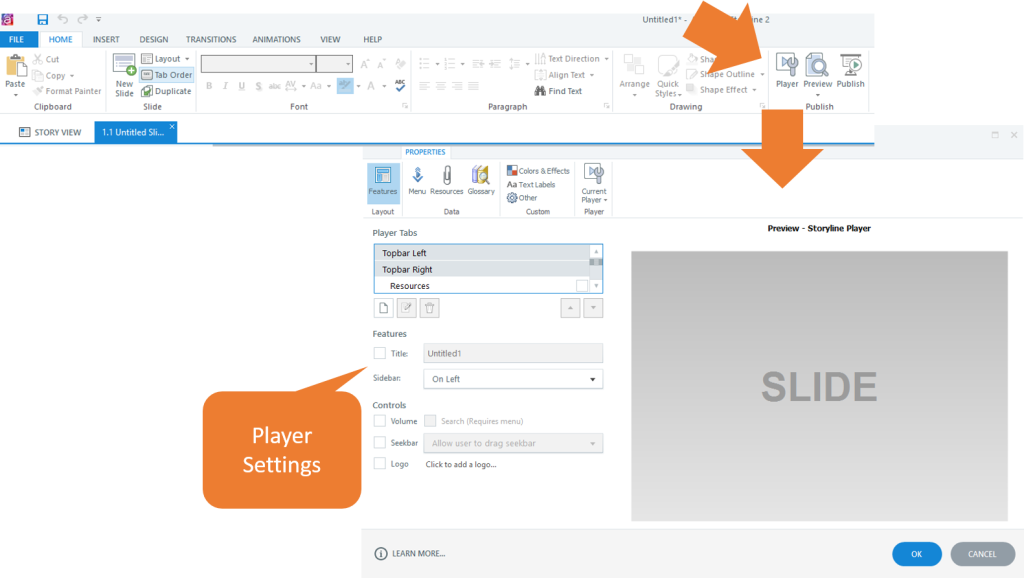Enable the Title checkbox

click(x=379, y=353)
